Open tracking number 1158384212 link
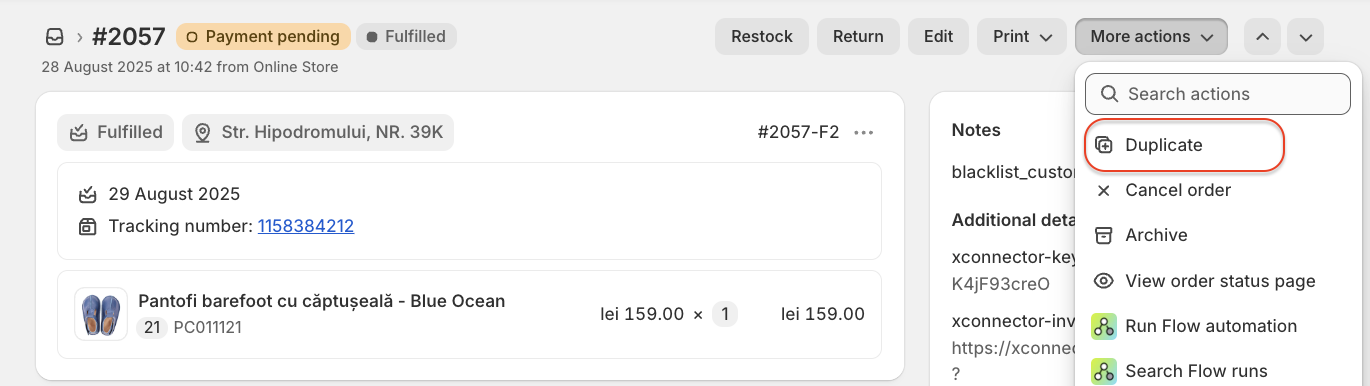 point(306,226)
